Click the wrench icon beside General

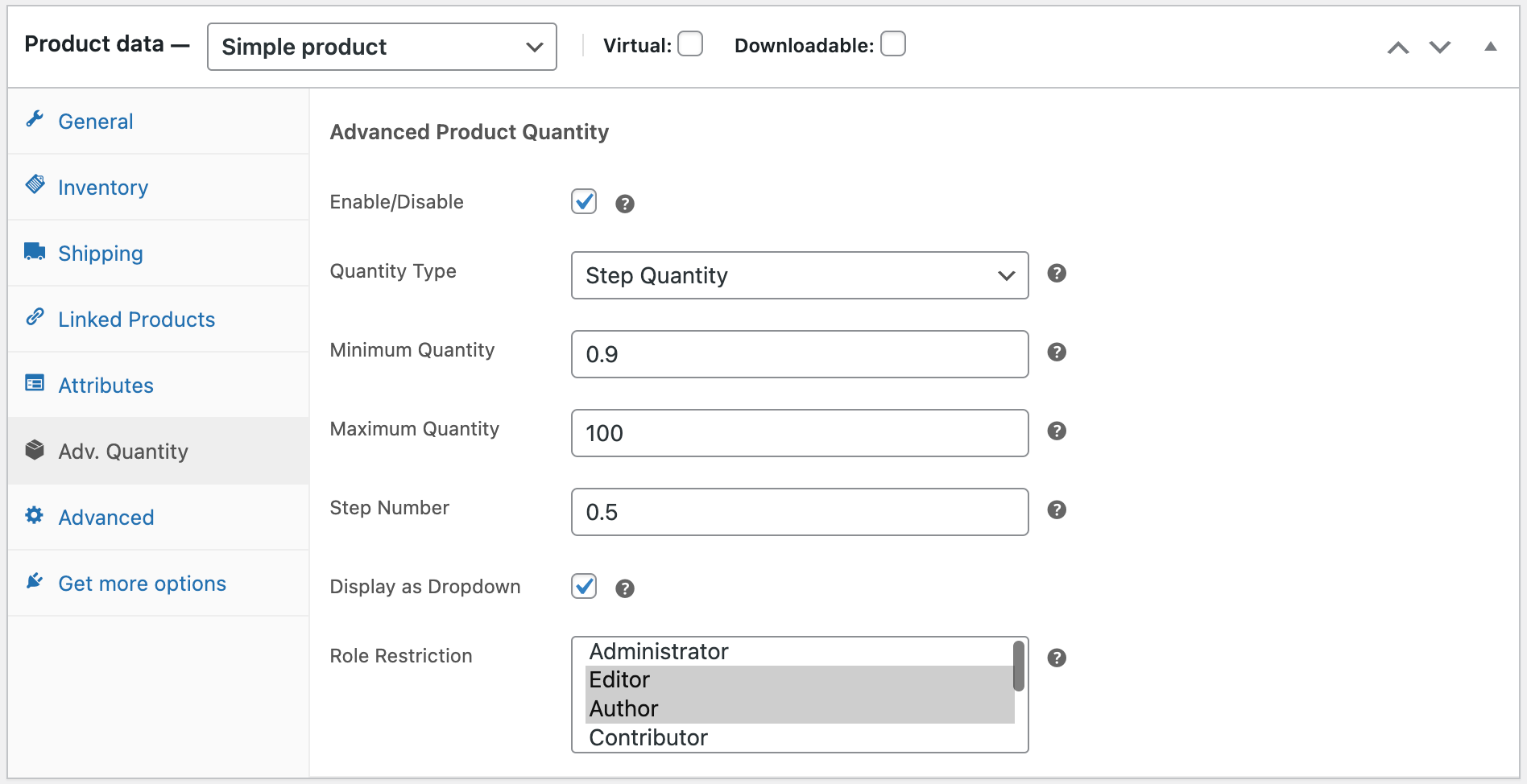point(34,119)
